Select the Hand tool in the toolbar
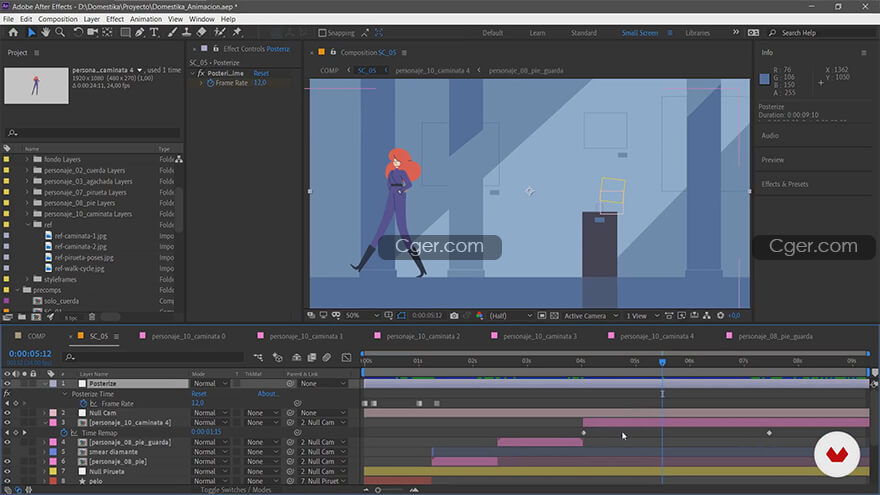 coord(46,32)
